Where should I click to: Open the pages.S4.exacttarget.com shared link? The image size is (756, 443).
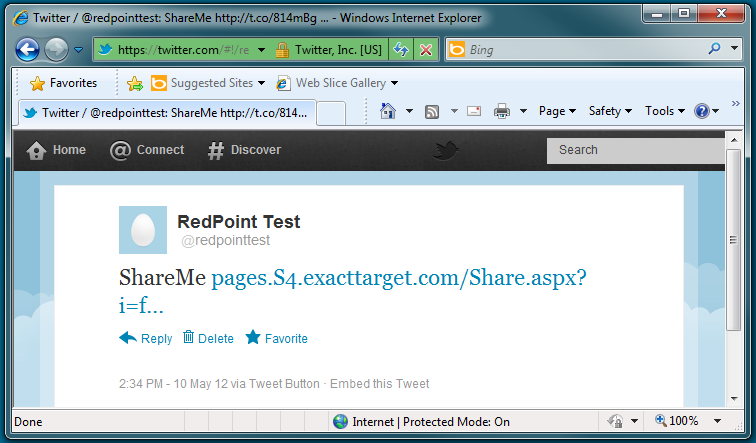pyautogui.click(x=398, y=279)
